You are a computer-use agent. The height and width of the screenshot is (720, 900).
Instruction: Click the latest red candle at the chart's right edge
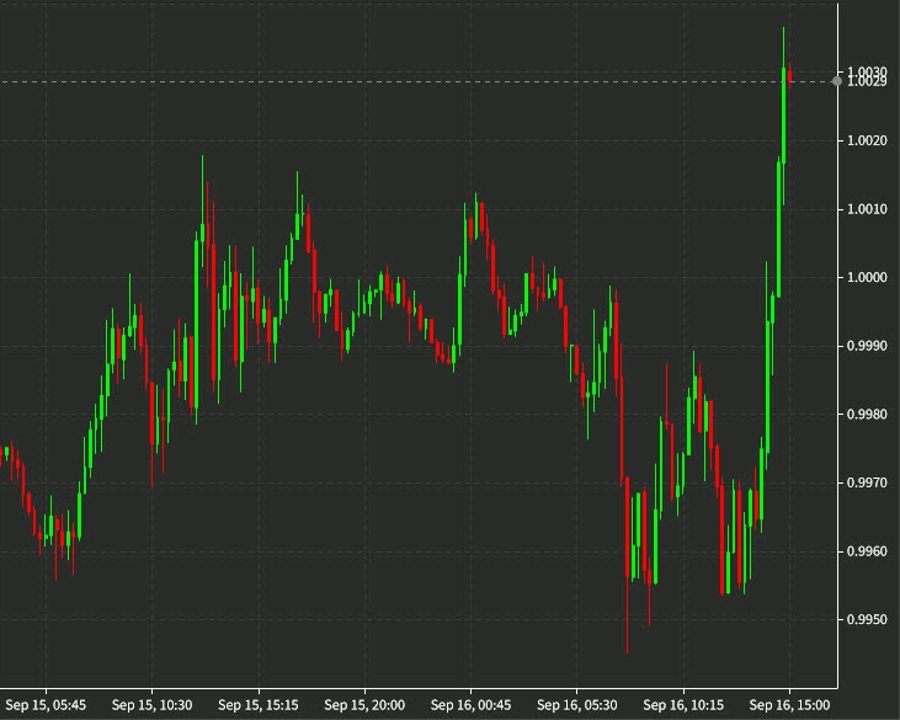click(x=790, y=75)
